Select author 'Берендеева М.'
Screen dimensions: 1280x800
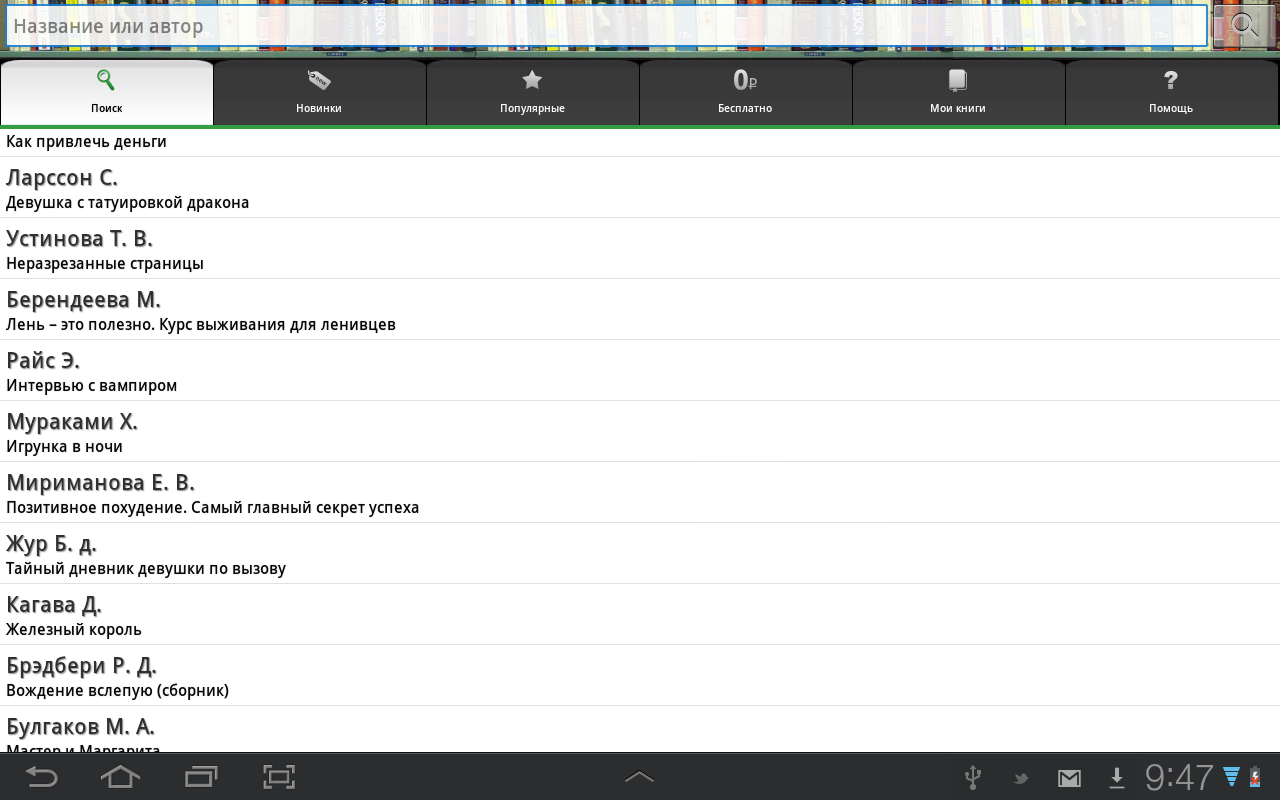[x=83, y=300]
